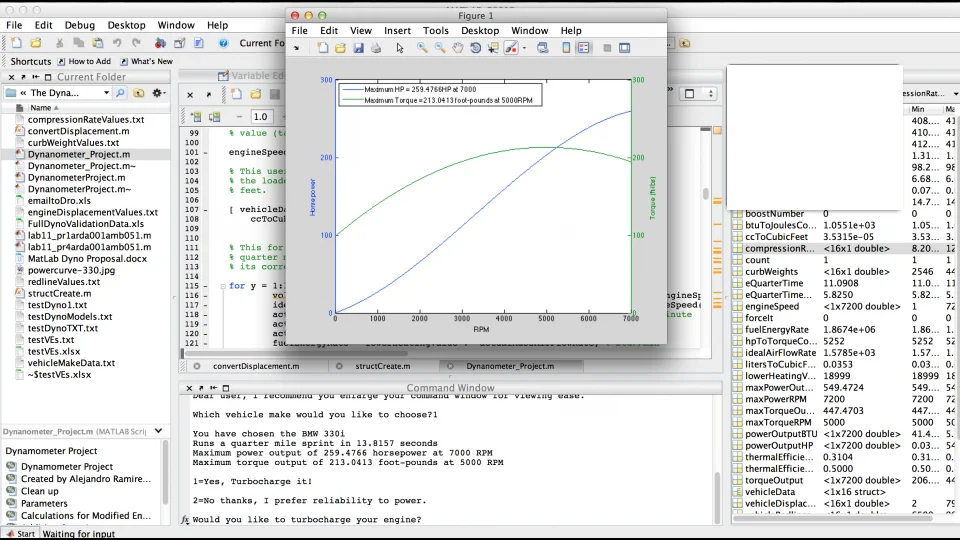Open the Debug menu in MATLAB window
The width and height of the screenshot is (960, 540).
click(80, 25)
